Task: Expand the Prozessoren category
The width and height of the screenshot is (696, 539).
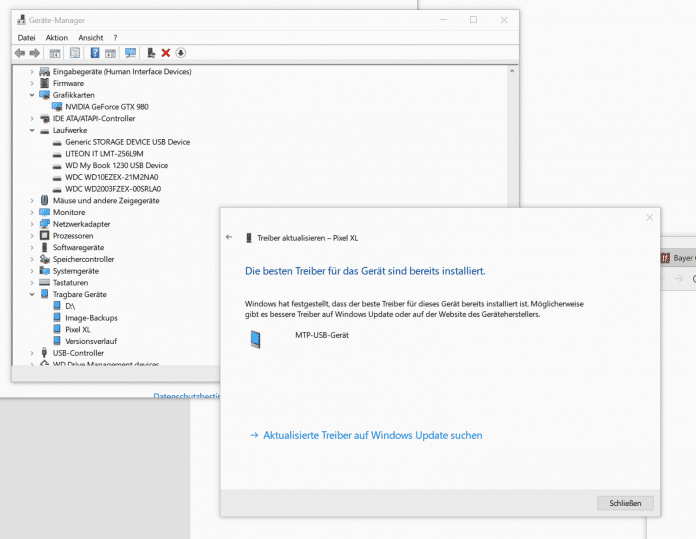Action: pyautogui.click(x=32, y=236)
